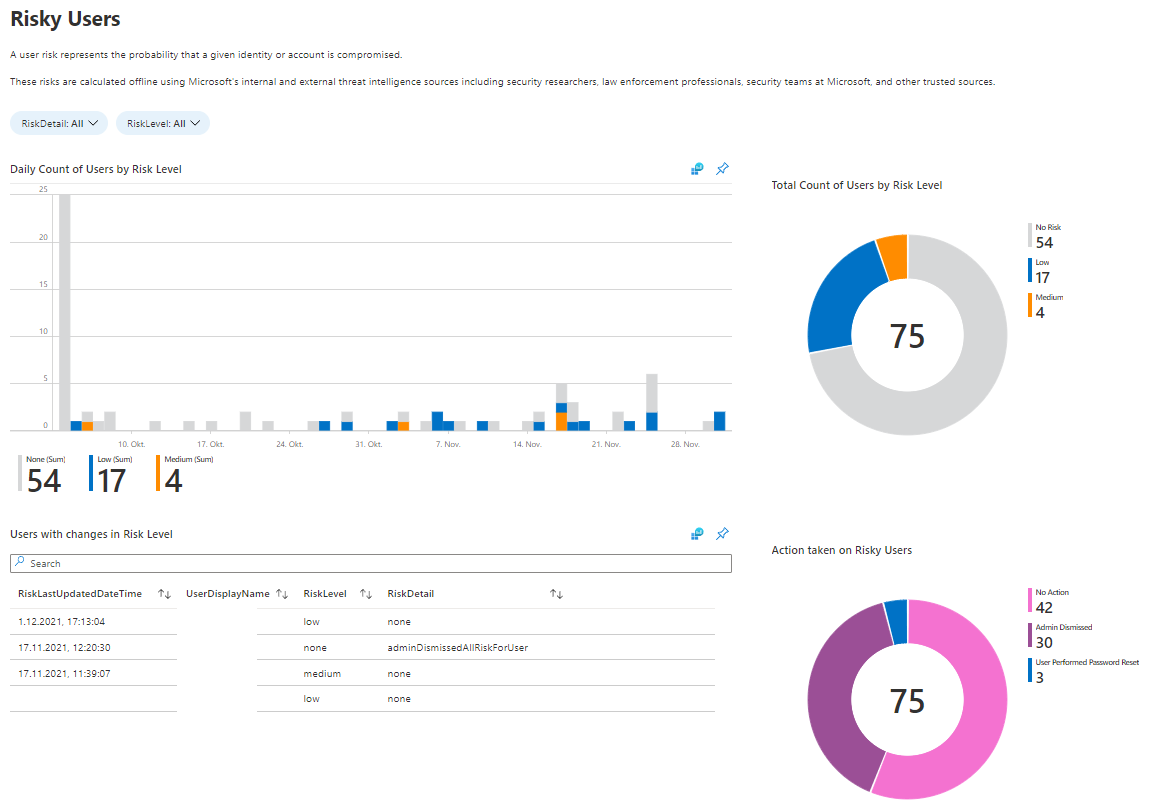Click the User Performed Password Reset legend

[1084, 670]
